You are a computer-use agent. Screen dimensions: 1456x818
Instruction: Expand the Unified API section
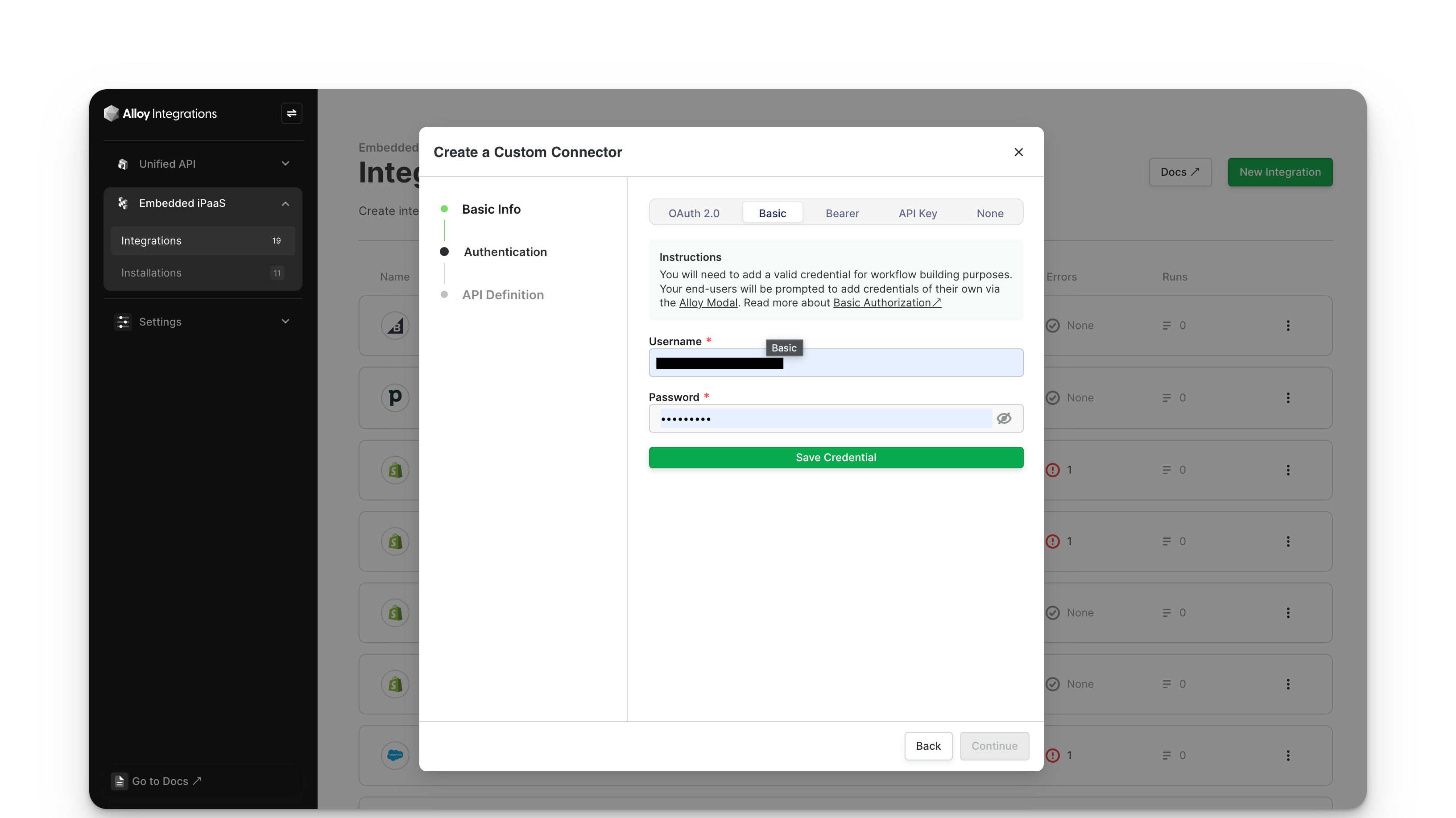click(285, 163)
